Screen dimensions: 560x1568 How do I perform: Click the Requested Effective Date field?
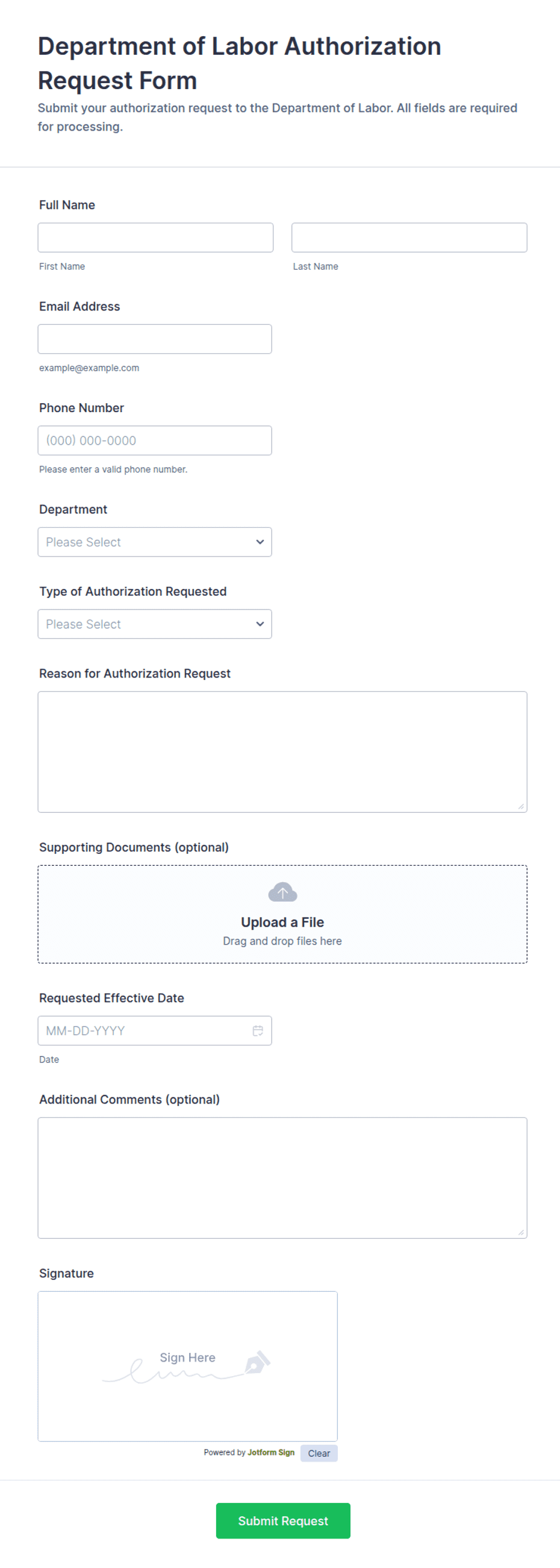point(155,1031)
